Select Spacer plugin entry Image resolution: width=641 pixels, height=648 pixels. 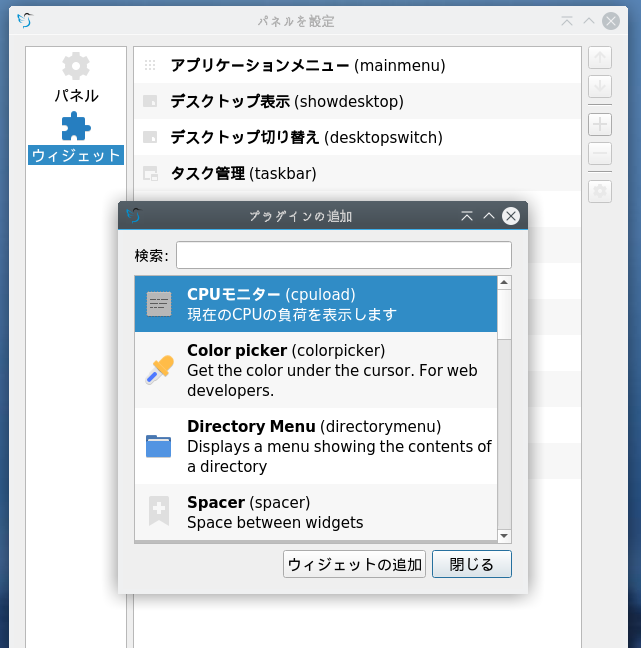[316, 512]
